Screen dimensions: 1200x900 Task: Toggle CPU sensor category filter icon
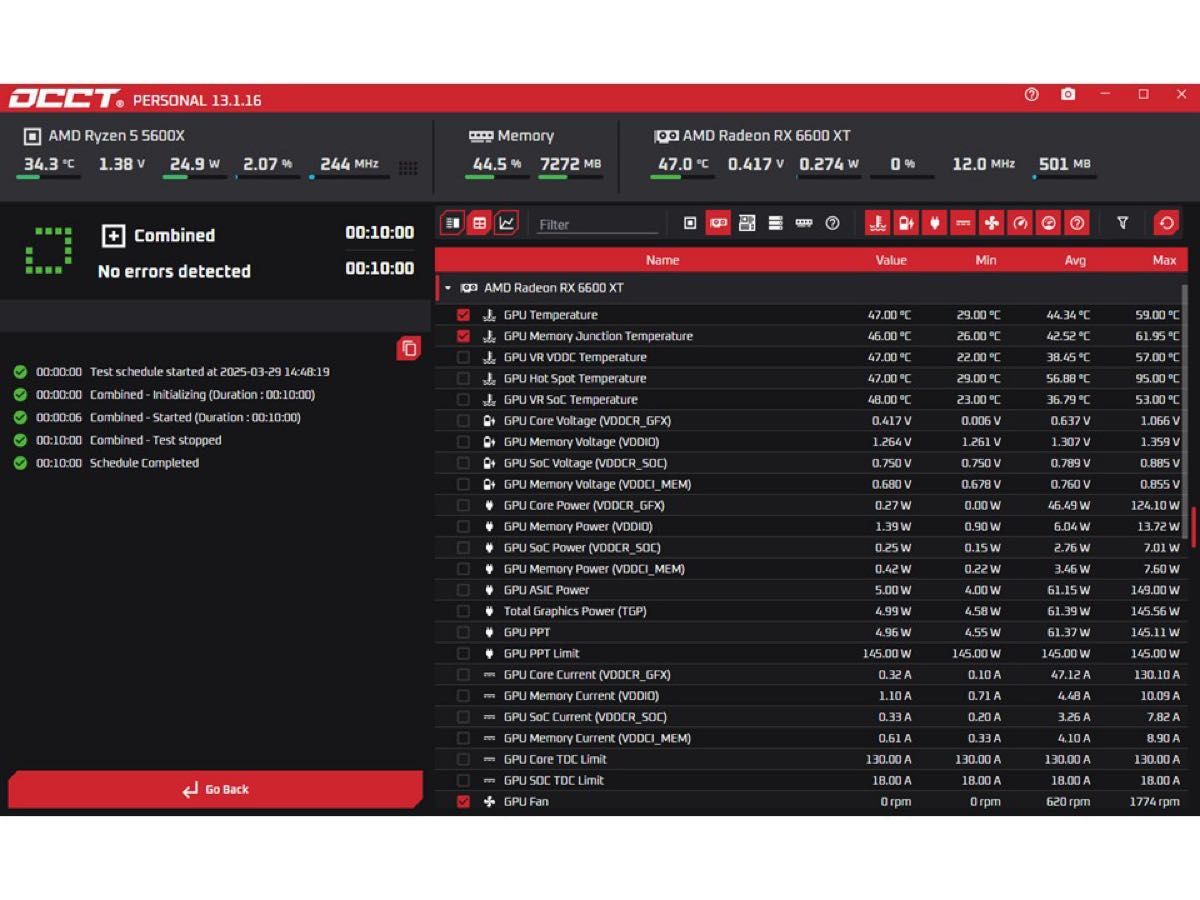click(690, 223)
